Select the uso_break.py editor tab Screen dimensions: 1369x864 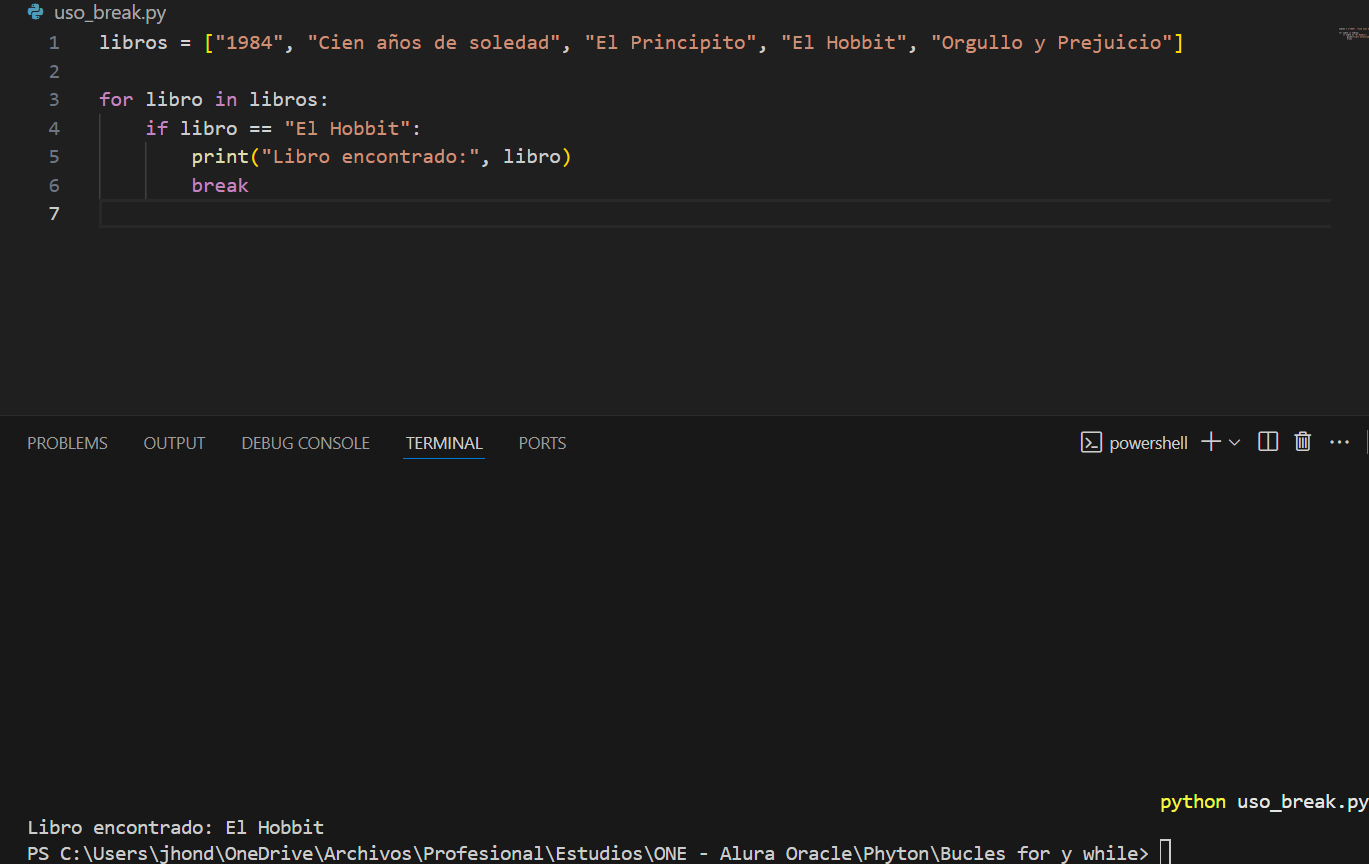(x=110, y=14)
